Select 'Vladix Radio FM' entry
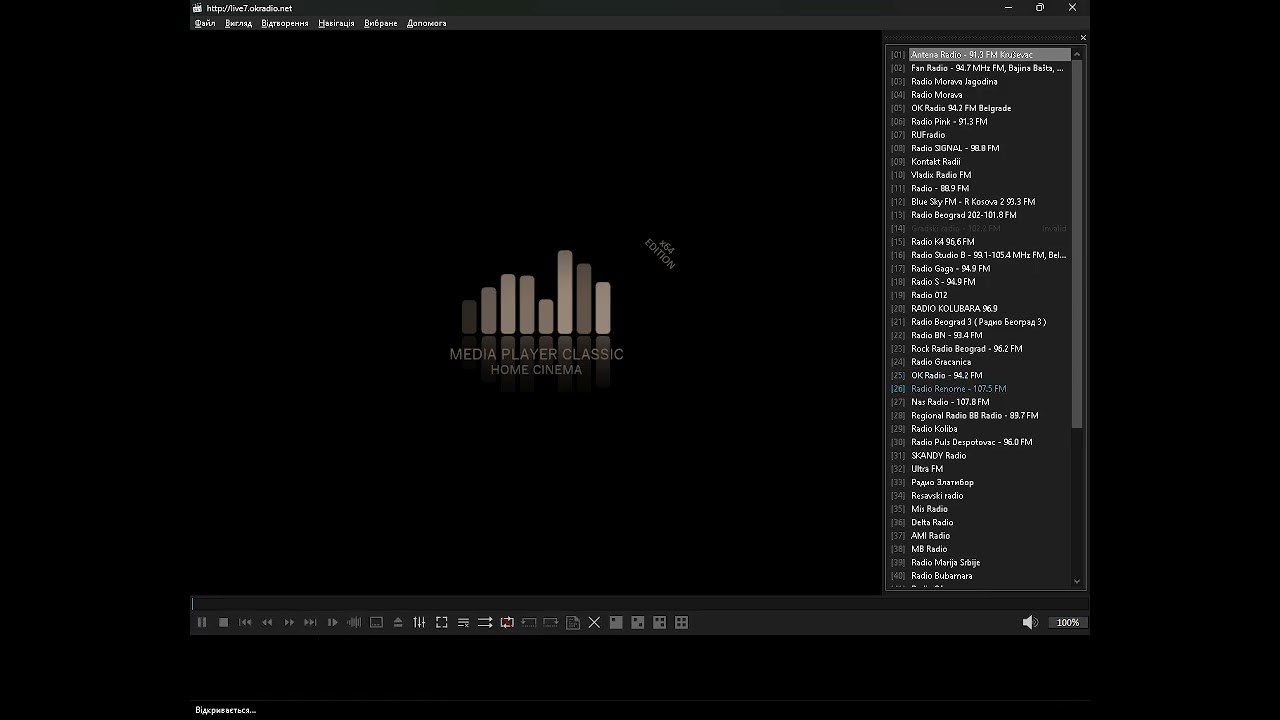 click(x=979, y=175)
